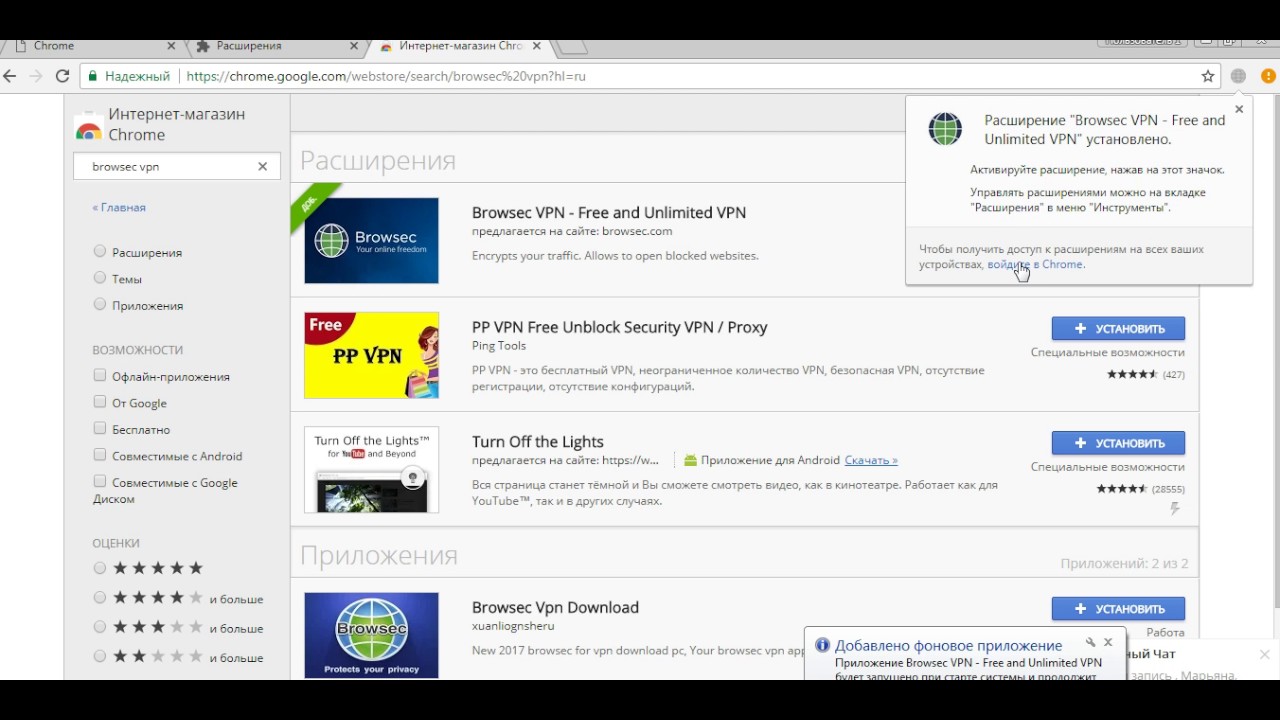Close the Интернет-магазин Chrome tab
The height and width of the screenshot is (720, 1280).
coord(537,46)
